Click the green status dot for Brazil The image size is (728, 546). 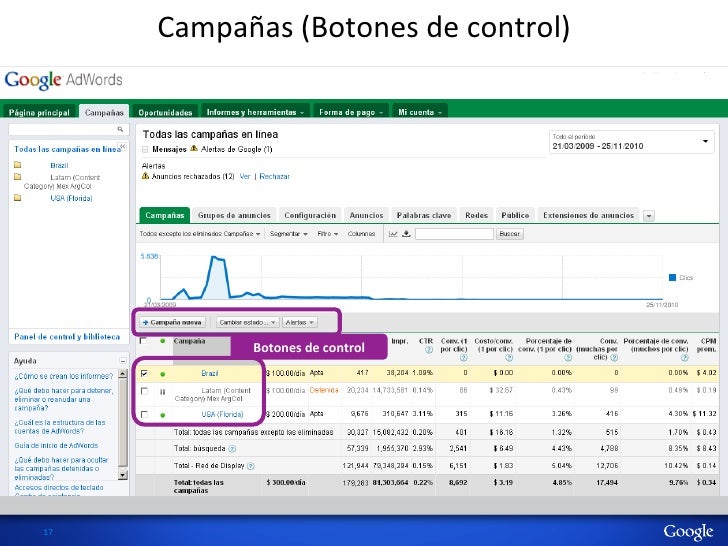click(x=162, y=374)
